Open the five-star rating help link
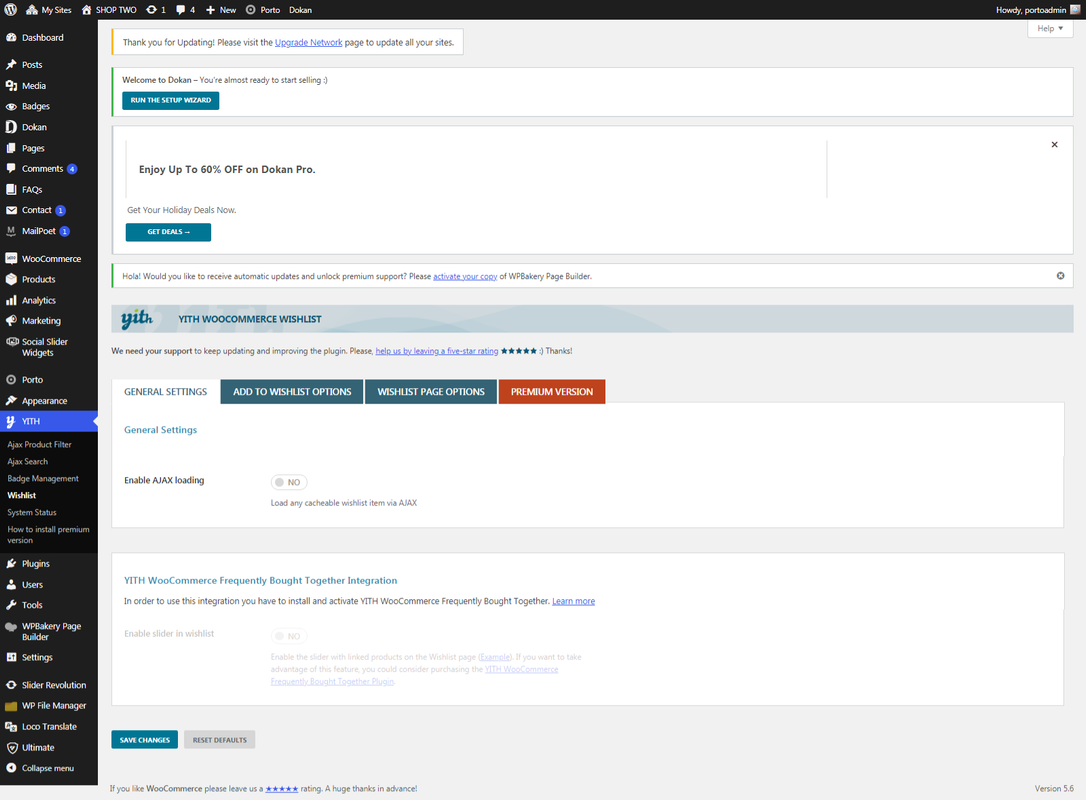 pos(436,351)
